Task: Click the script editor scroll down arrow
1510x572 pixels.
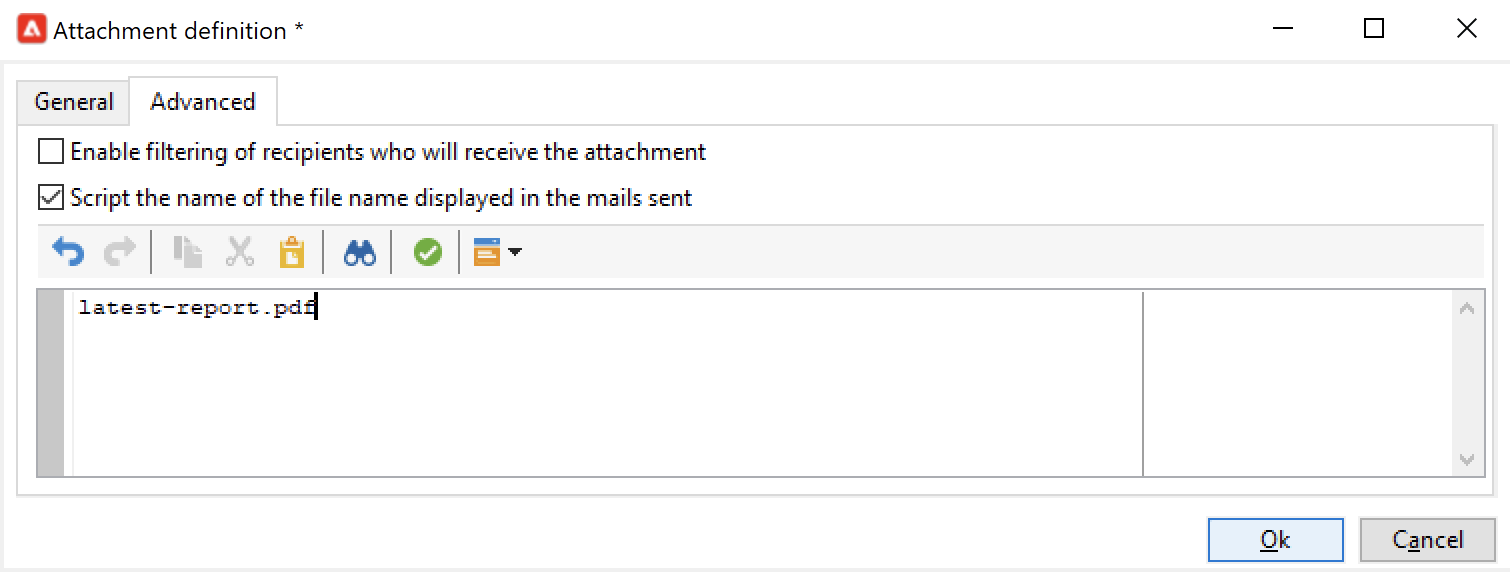Action: [1467, 460]
